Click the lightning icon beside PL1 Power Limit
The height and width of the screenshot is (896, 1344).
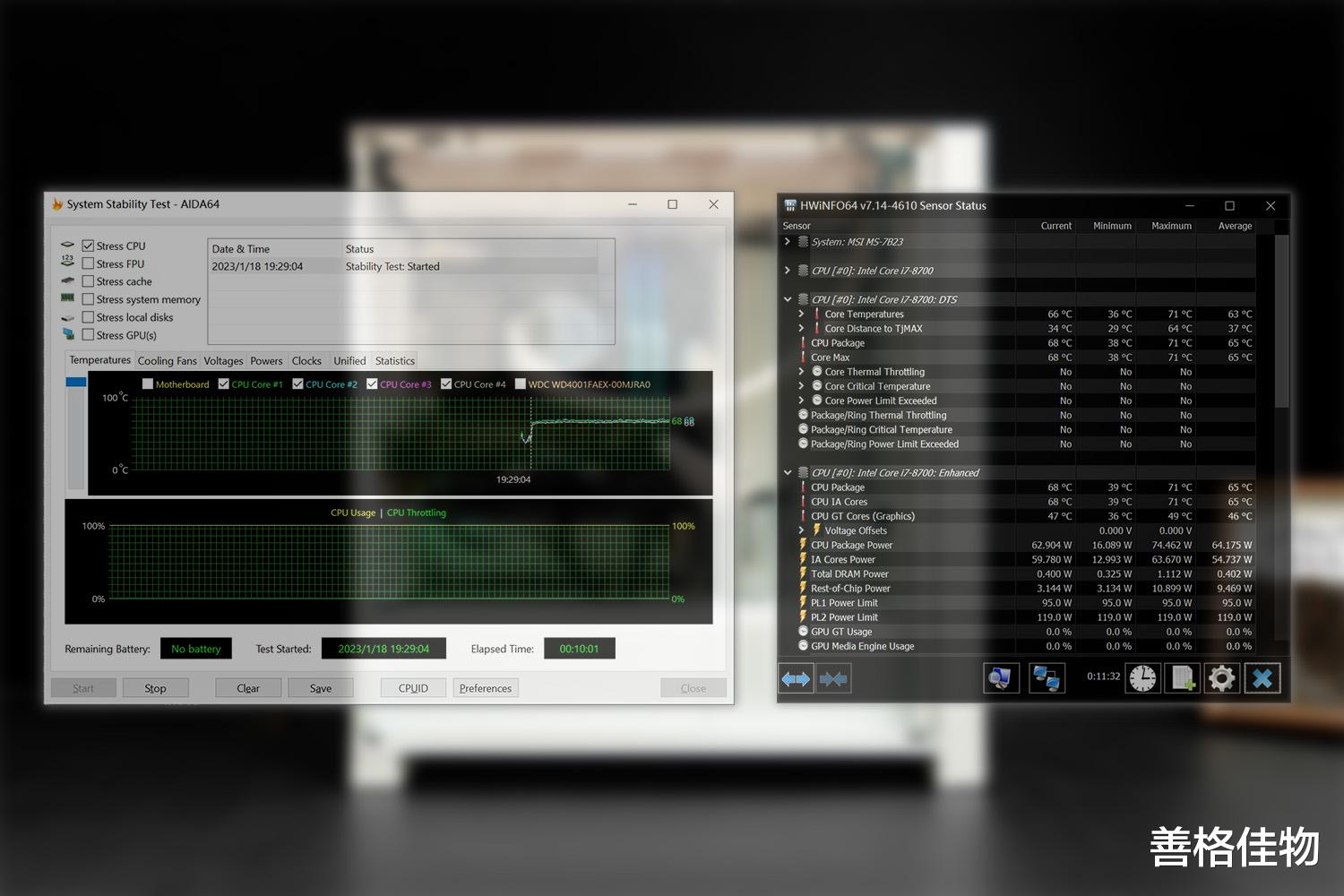[x=804, y=602]
